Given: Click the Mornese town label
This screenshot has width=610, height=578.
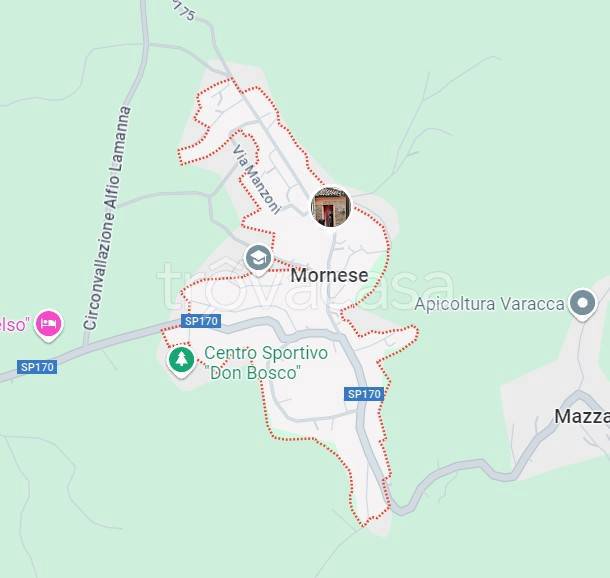Looking at the screenshot, I should 329,275.
